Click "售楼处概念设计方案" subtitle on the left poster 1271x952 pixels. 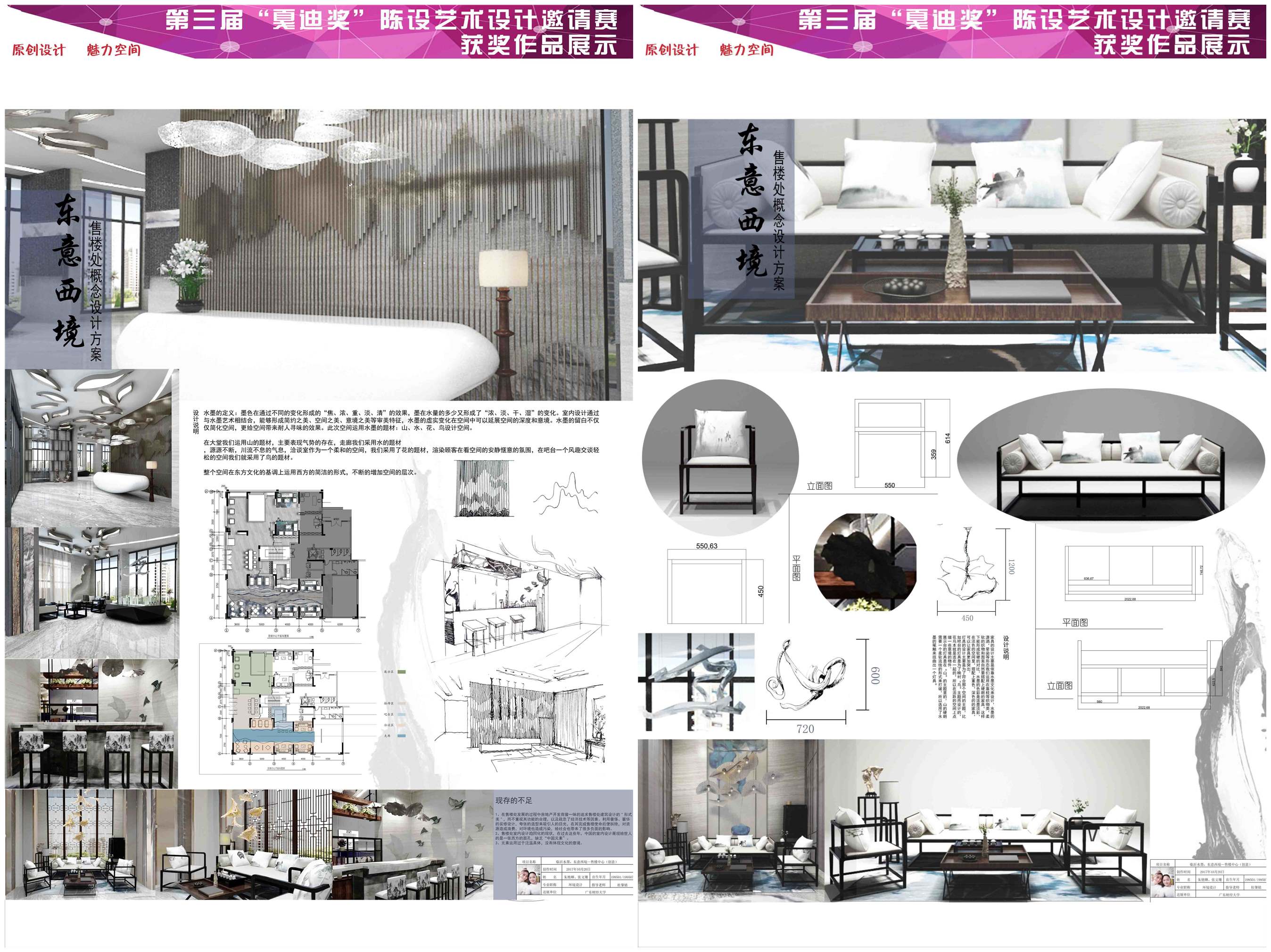tap(95, 291)
